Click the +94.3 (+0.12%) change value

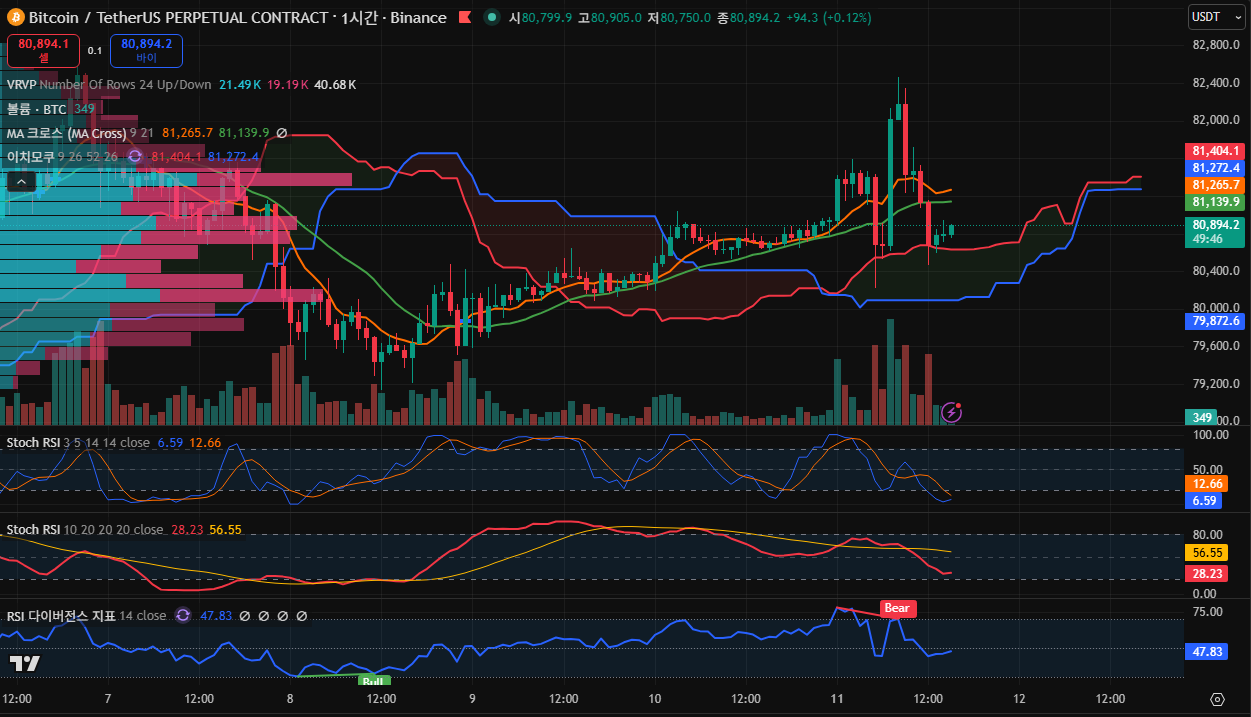pos(829,18)
